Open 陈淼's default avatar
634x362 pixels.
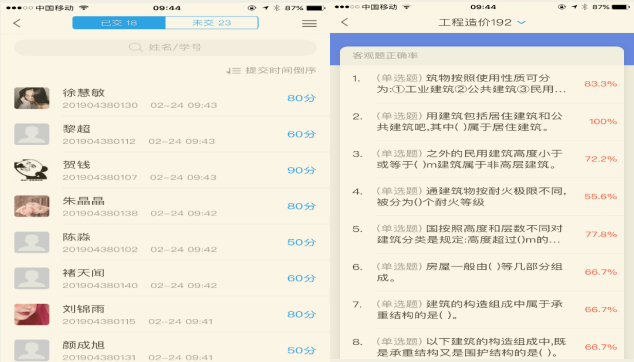click(x=32, y=242)
